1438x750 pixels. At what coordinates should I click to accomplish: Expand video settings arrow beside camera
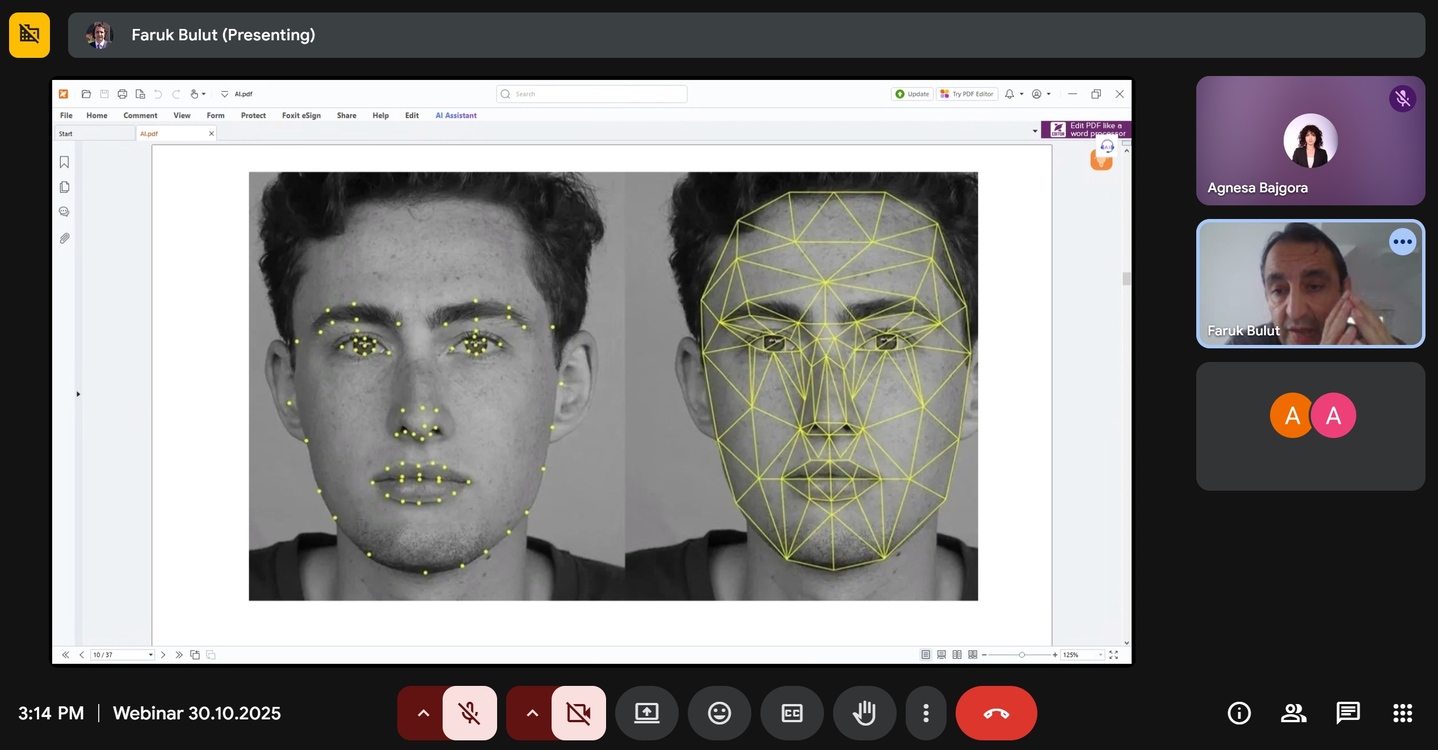pos(532,713)
